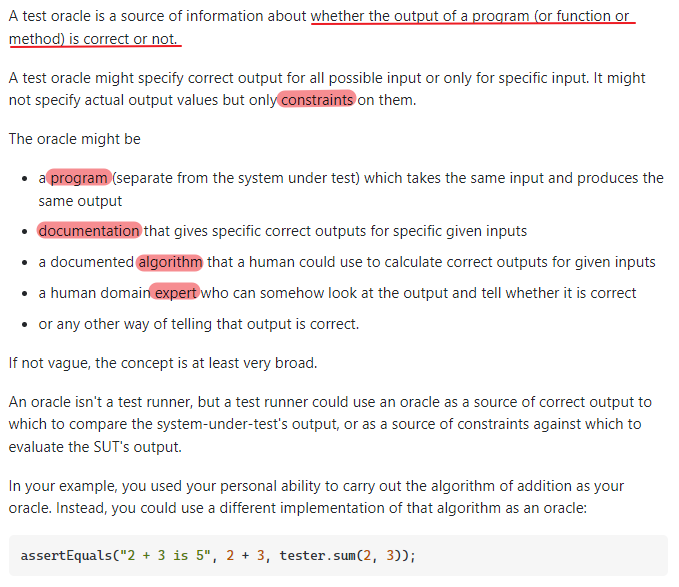Select the highlighted word "documentation"
Image resolution: width=679 pixels, height=587 pixels.
click(x=90, y=231)
